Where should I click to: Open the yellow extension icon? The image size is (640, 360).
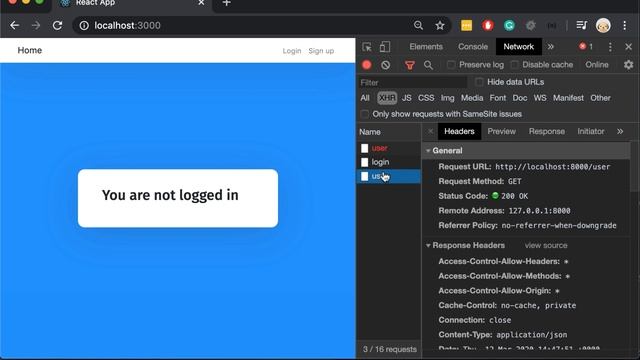[x=467, y=25]
